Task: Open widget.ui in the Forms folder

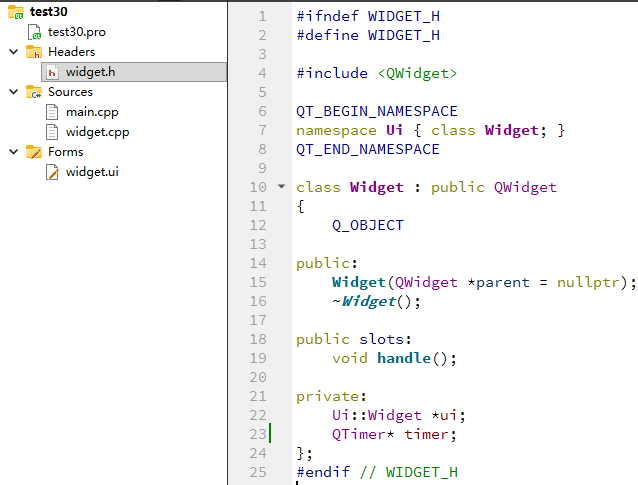Action: click(92, 172)
